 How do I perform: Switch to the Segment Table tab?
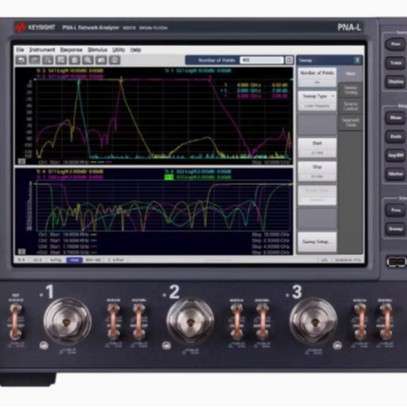coord(350,123)
